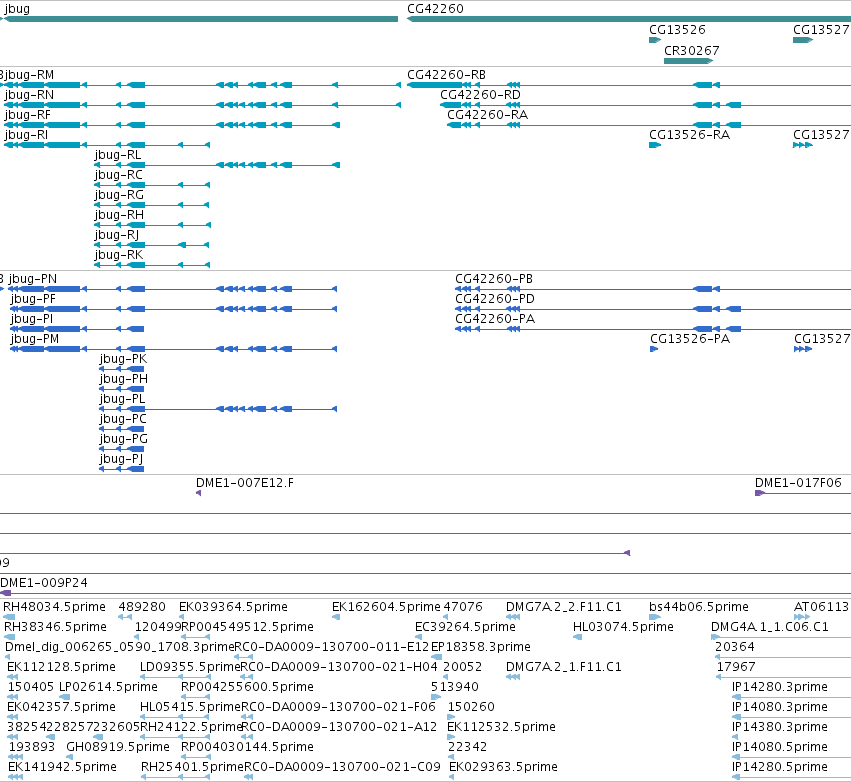The image size is (851, 782).
Task: Choose the CG42260-RA transcript label
Action: (487, 115)
